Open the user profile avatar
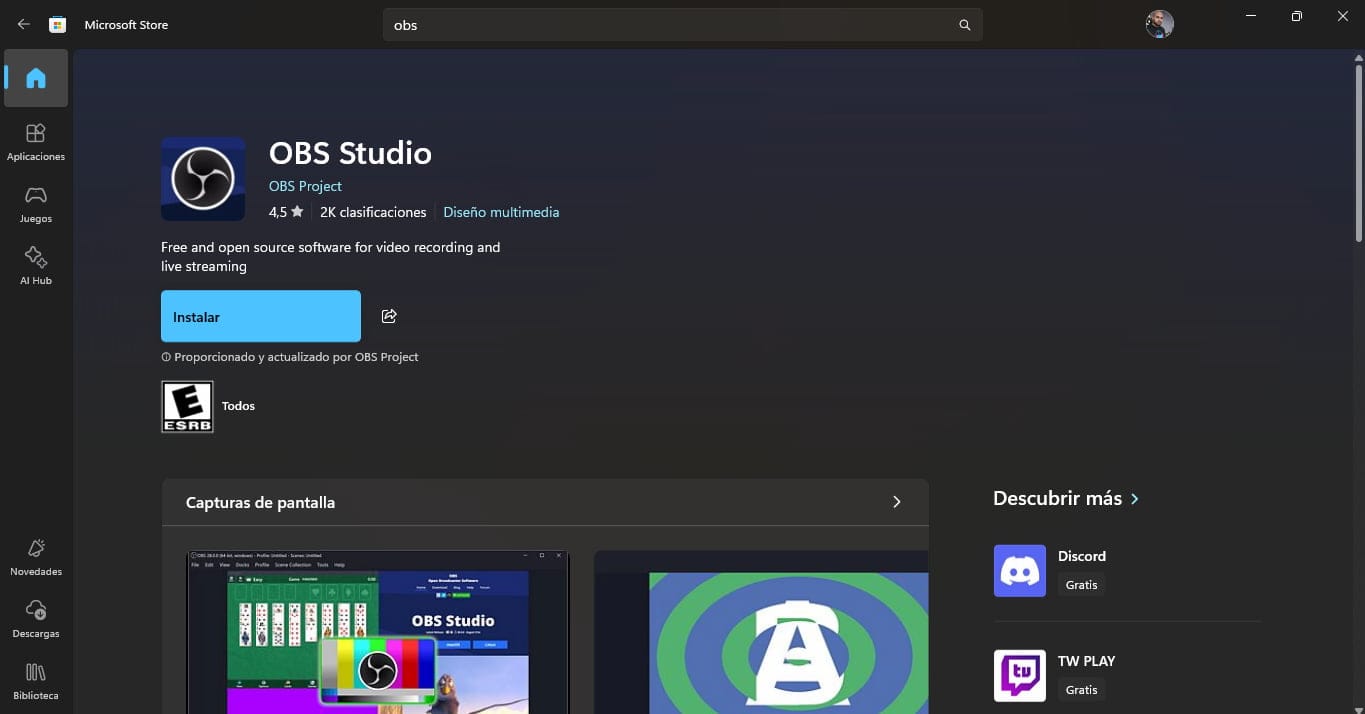The width and height of the screenshot is (1365, 714). pos(1159,24)
